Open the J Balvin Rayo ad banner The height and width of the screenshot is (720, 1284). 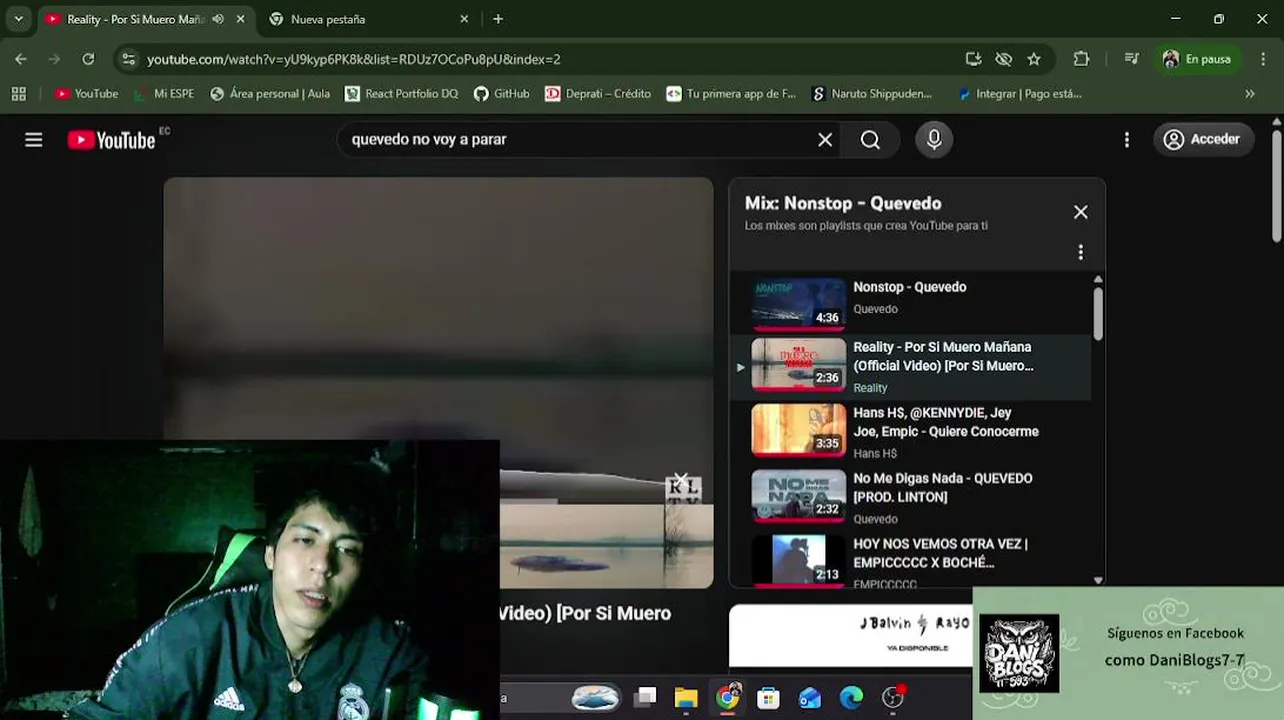tap(850, 635)
